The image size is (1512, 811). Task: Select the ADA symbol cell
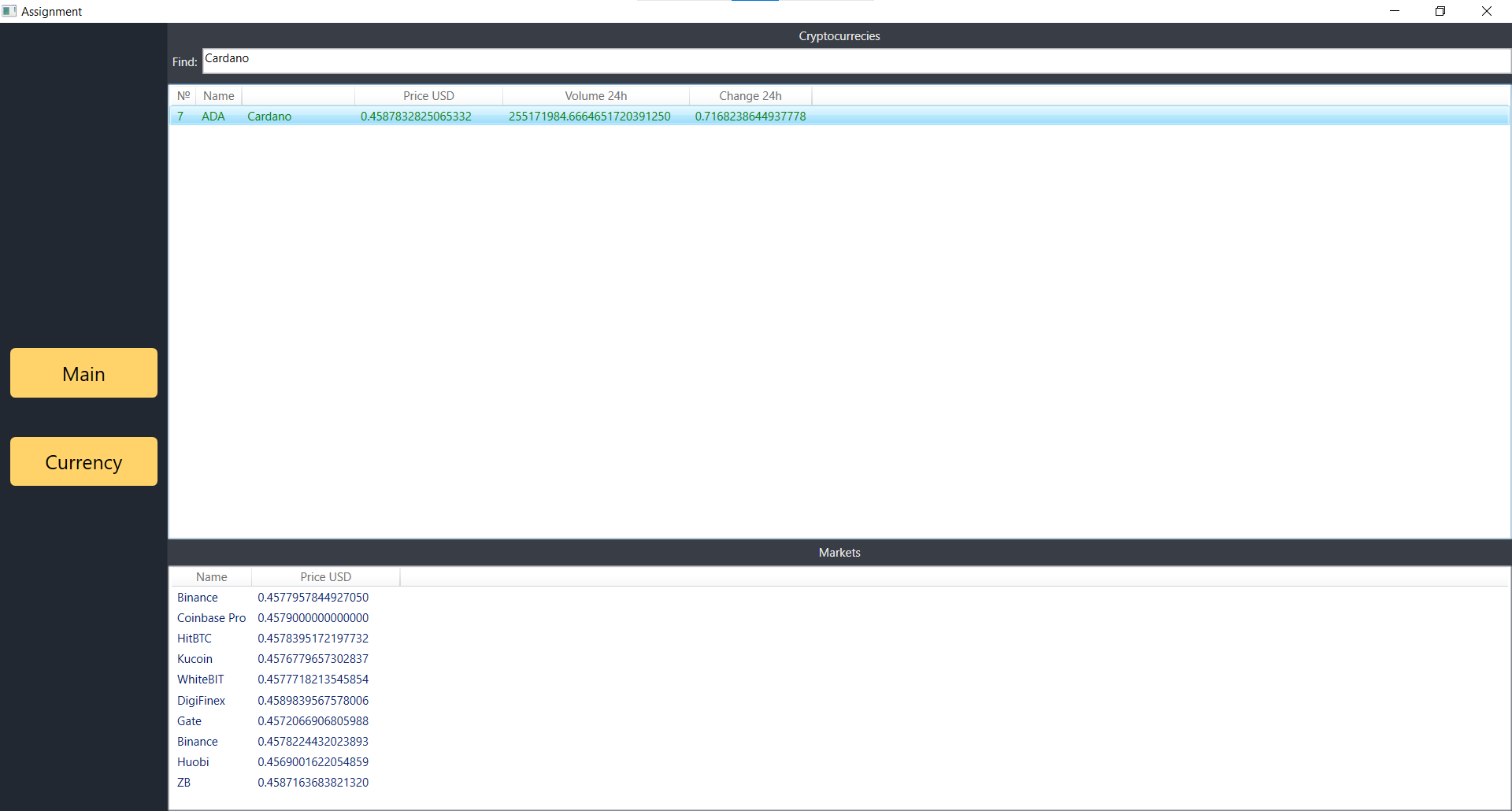213,117
